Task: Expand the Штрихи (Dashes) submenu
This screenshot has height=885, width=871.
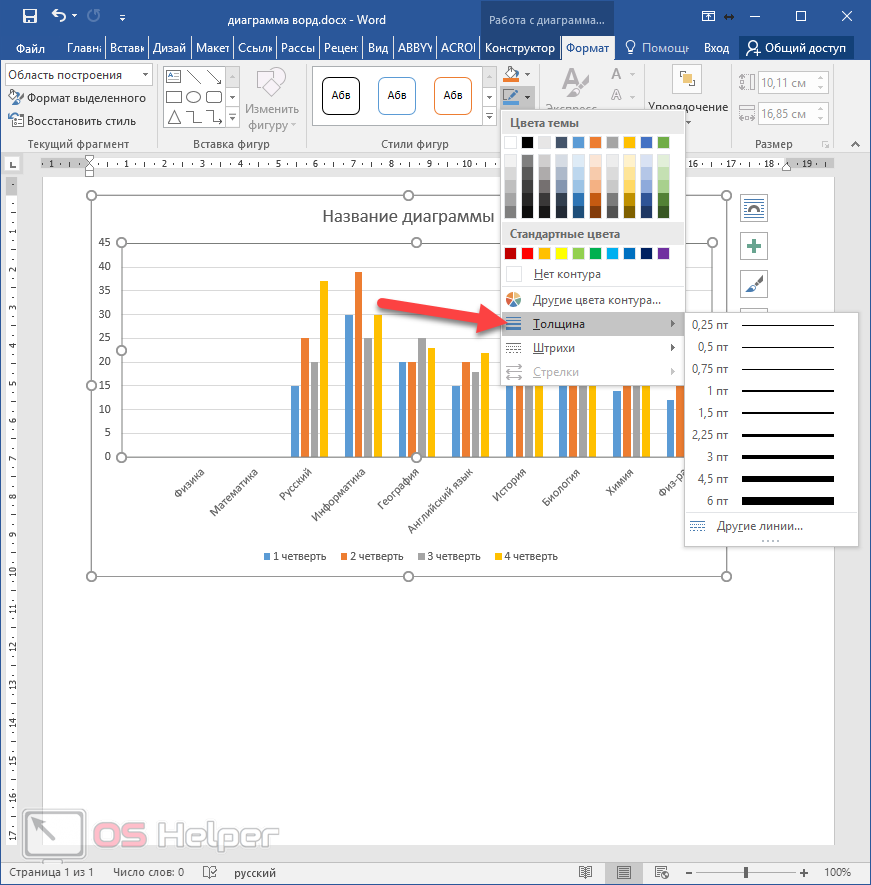Action: coord(593,348)
